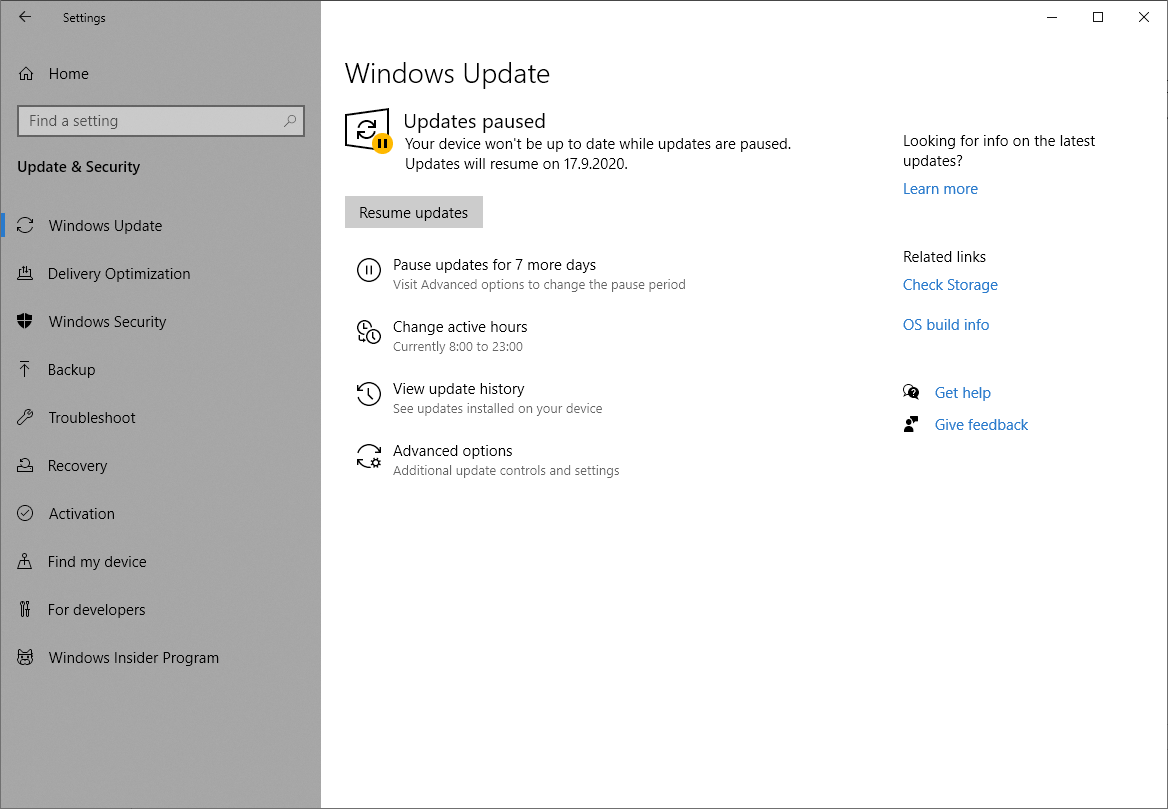Image resolution: width=1168 pixels, height=809 pixels.
Task: Click the Give feedback person icon
Action: (x=911, y=425)
